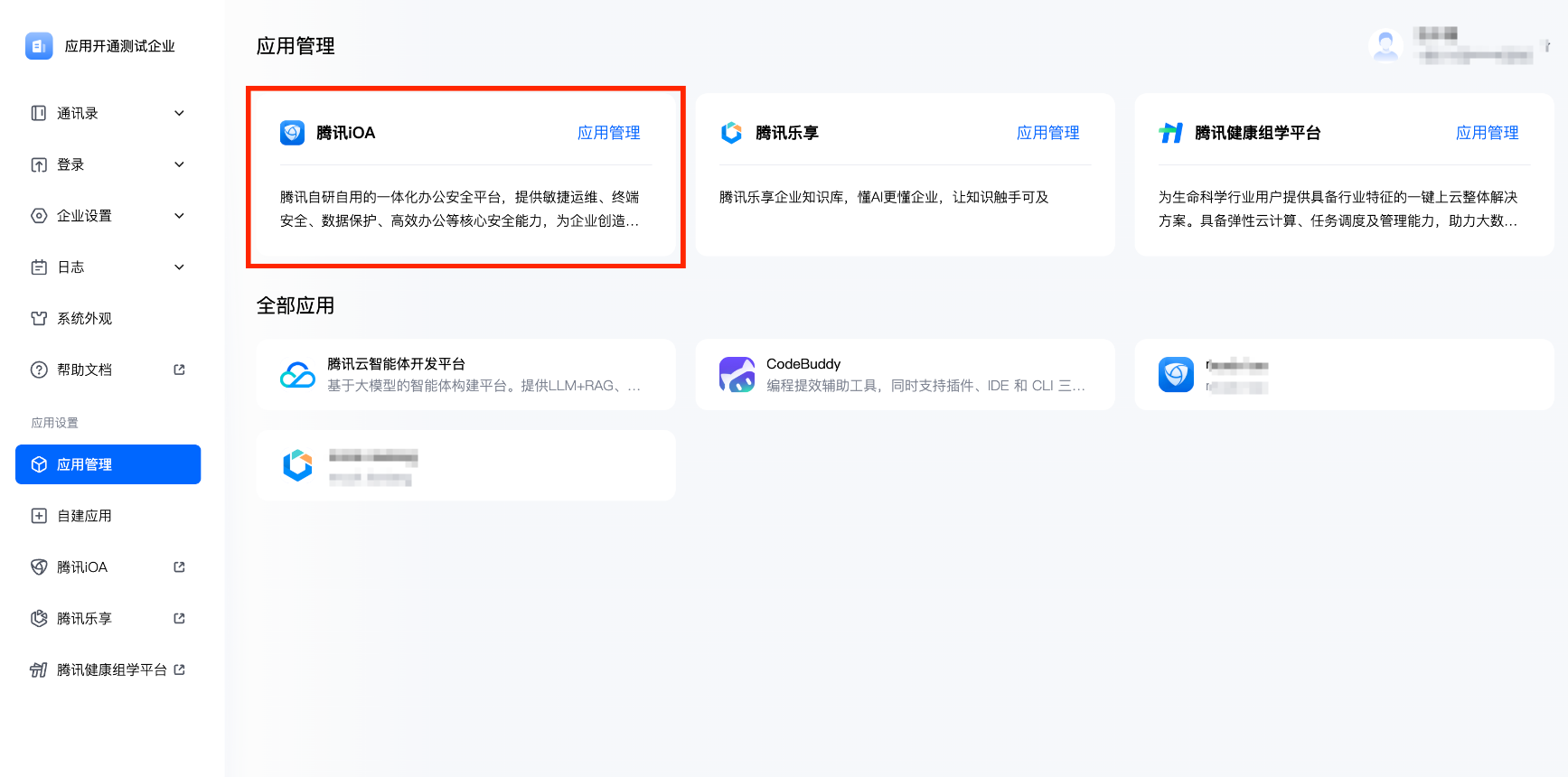Click the 腾讯健康组学平台 icon in sidebar
The image size is (1568, 777).
point(39,669)
